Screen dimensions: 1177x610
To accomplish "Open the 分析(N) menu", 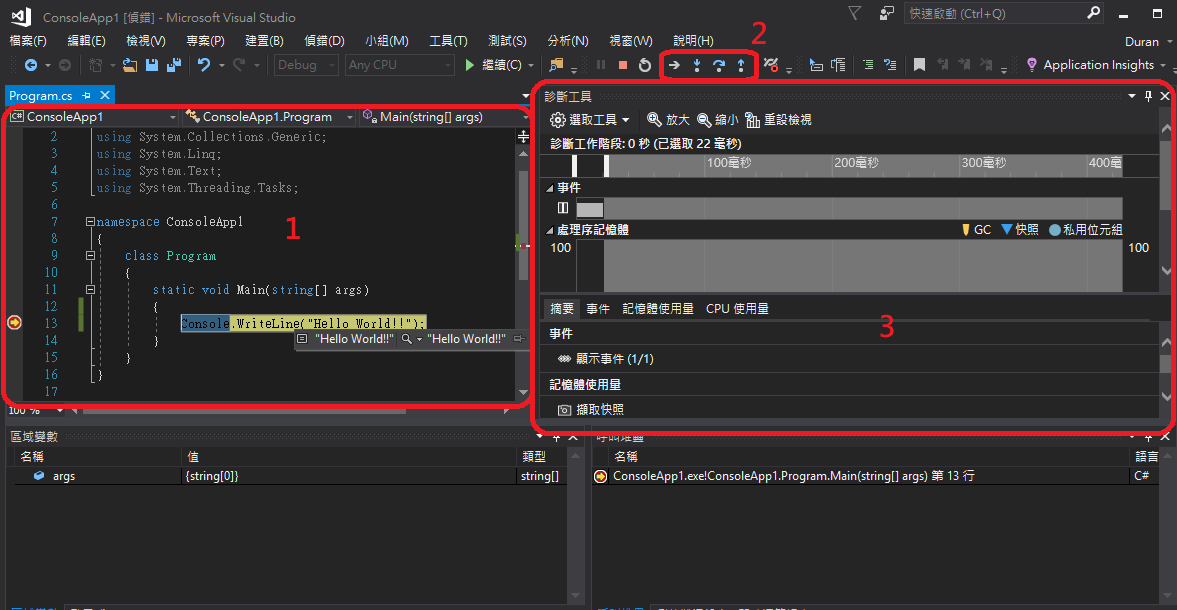I will point(567,41).
